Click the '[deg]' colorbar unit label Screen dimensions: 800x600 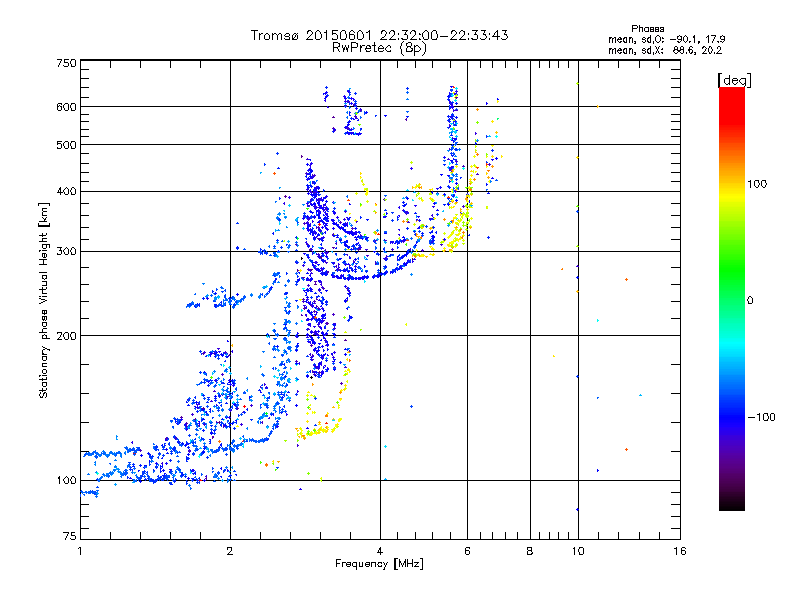tap(734, 80)
